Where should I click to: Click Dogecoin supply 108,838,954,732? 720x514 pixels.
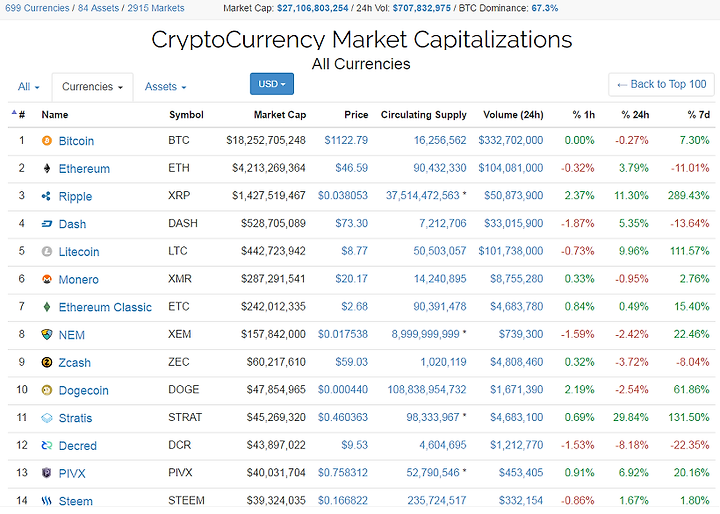(427, 390)
